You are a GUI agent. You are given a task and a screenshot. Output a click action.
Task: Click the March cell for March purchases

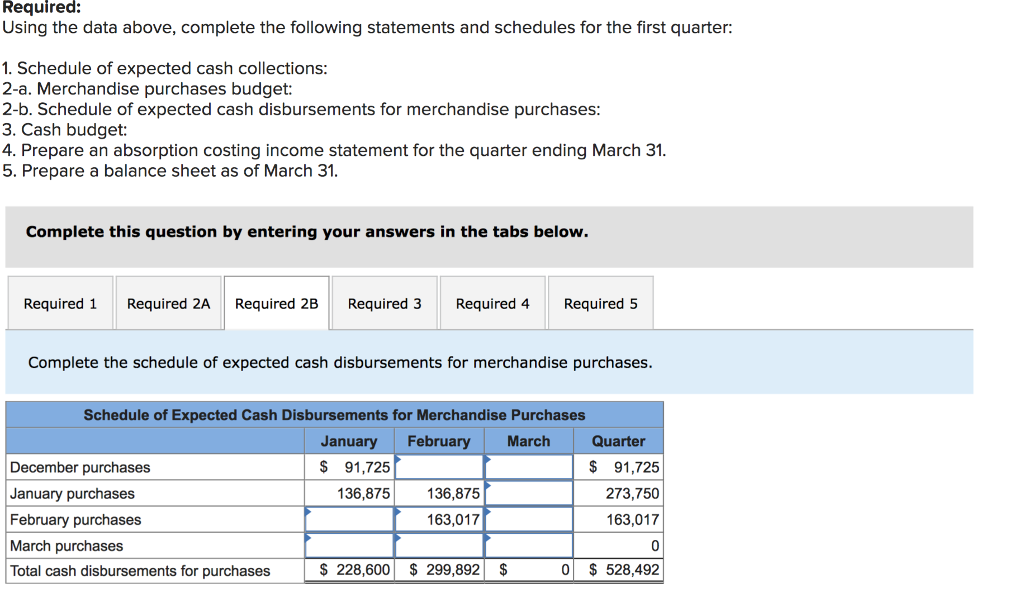(x=528, y=544)
